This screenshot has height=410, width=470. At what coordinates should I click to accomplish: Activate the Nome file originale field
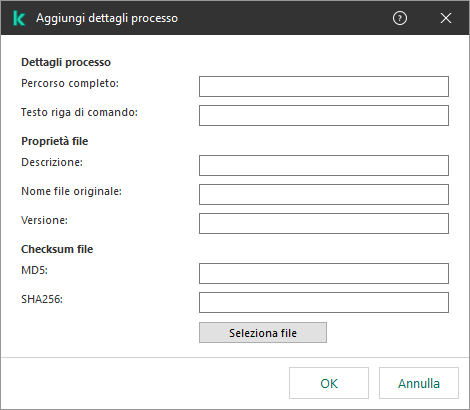point(324,194)
